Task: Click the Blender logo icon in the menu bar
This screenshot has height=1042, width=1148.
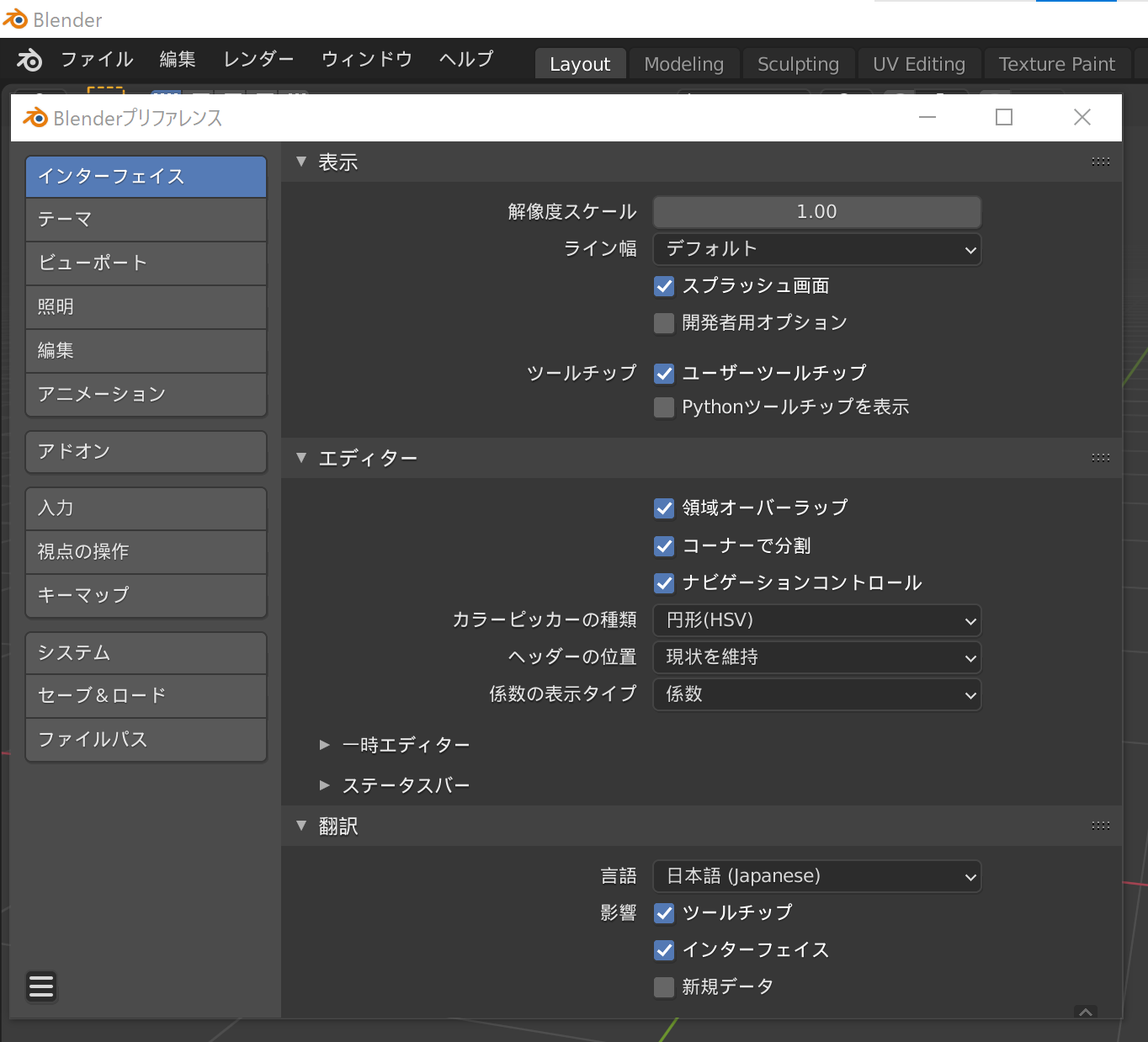Action: 29,60
